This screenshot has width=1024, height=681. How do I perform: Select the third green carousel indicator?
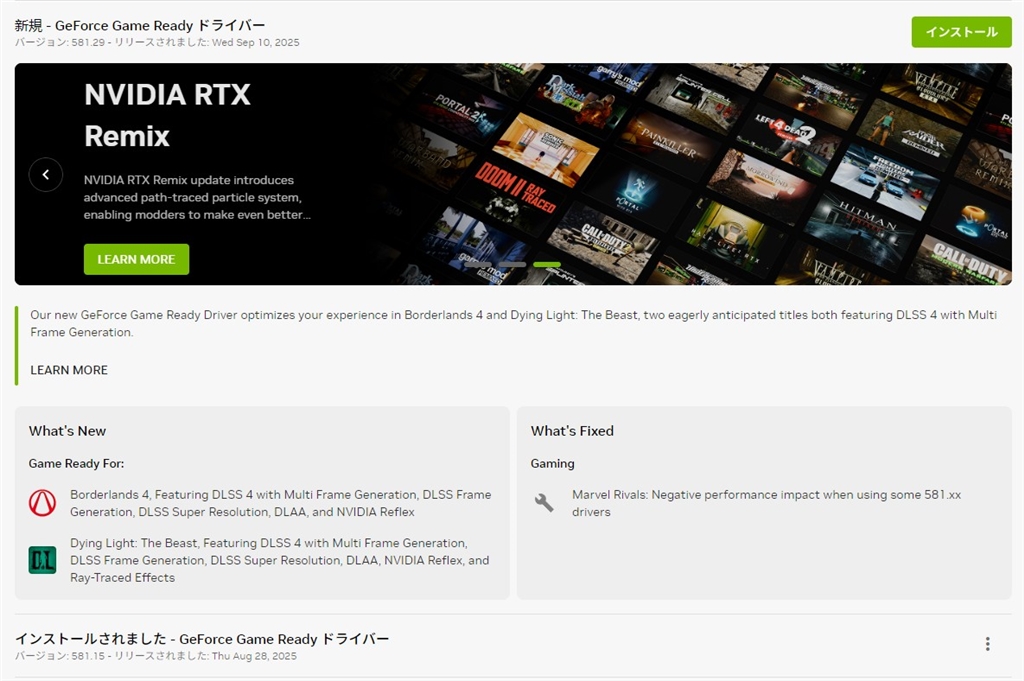click(x=547, y=264)
